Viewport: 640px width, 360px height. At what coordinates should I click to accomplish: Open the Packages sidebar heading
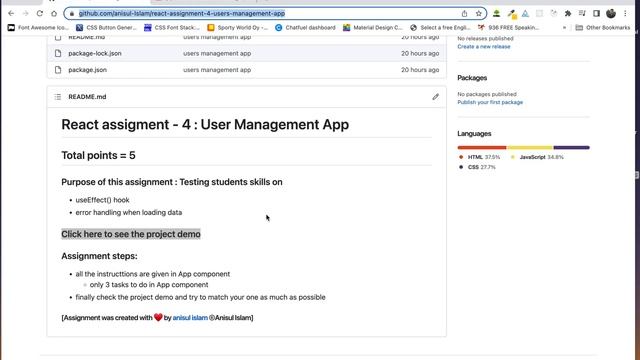472,78
